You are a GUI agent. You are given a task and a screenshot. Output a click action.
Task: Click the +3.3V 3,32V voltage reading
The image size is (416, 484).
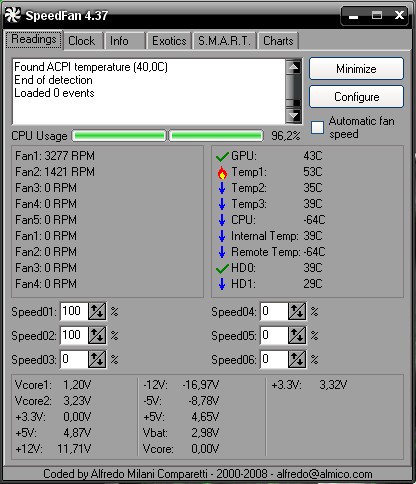[309, 385]
